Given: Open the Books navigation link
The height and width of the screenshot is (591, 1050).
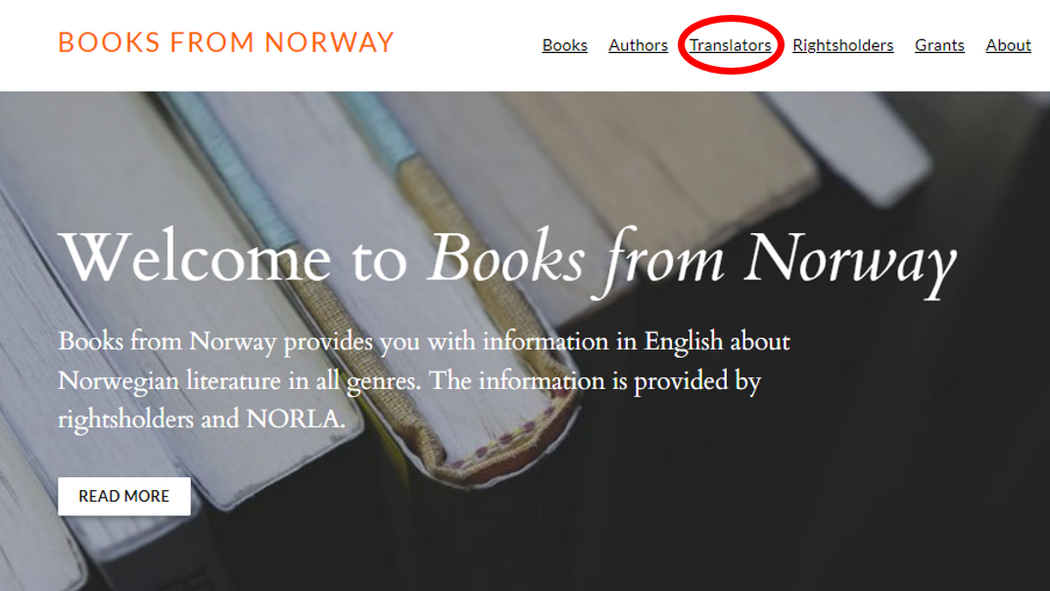Looking at the screenshot, I should pyautogui.click(x=565, y=45).
